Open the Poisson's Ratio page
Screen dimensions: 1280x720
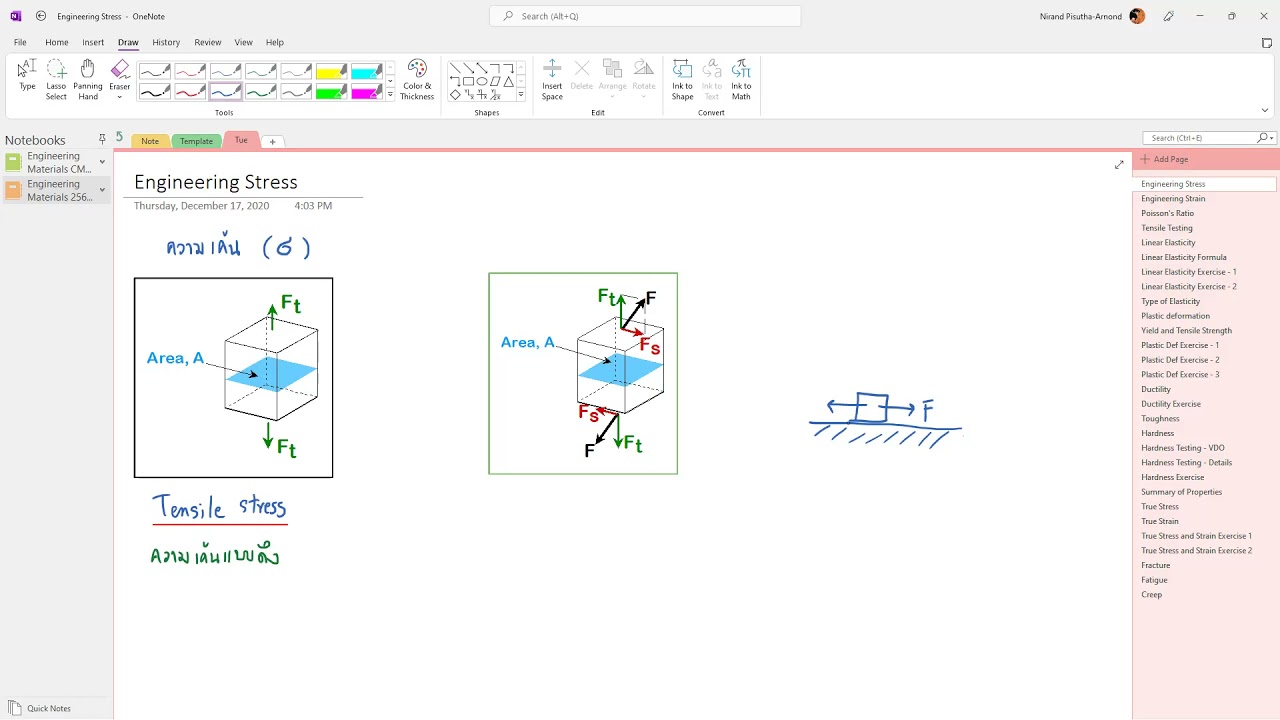[x=1167, y=213]
